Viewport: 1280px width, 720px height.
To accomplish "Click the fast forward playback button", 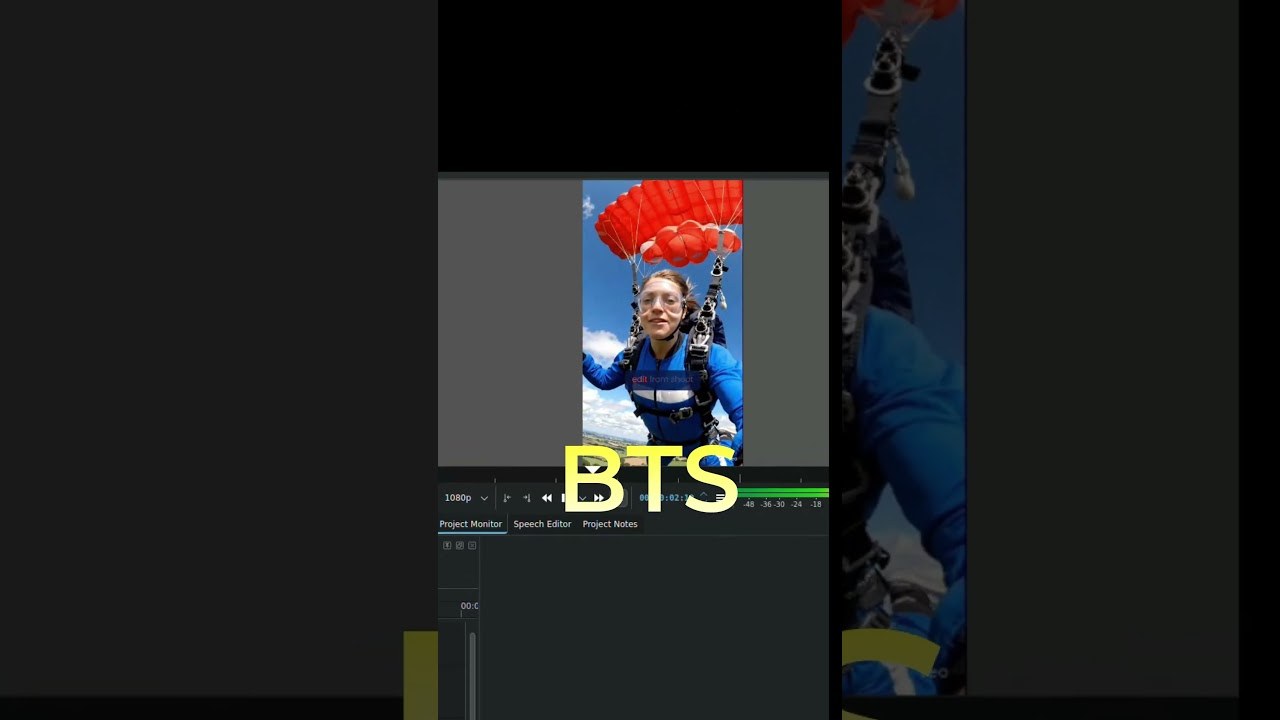I will [x=599, y=498].
